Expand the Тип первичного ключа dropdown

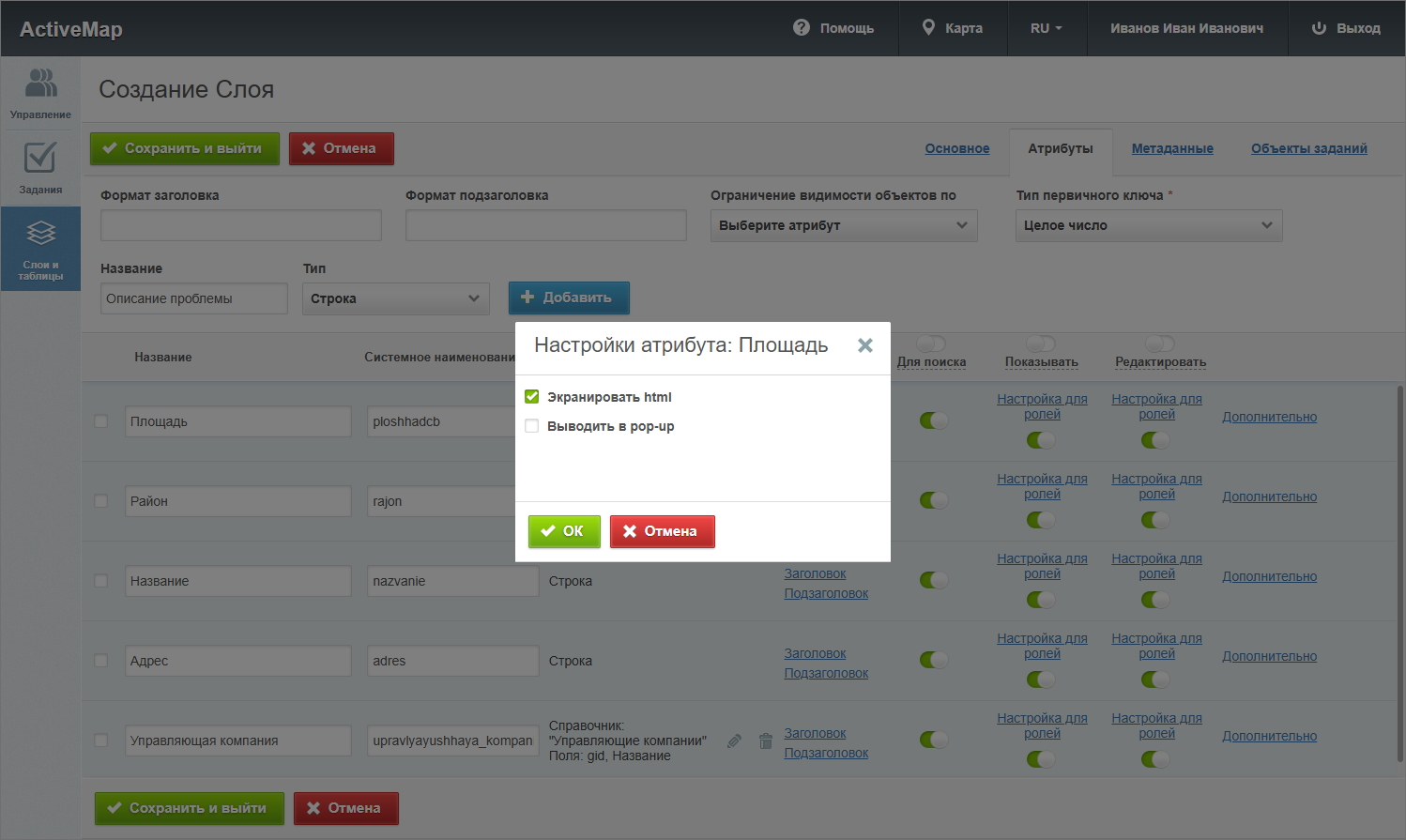point(1148,225)
